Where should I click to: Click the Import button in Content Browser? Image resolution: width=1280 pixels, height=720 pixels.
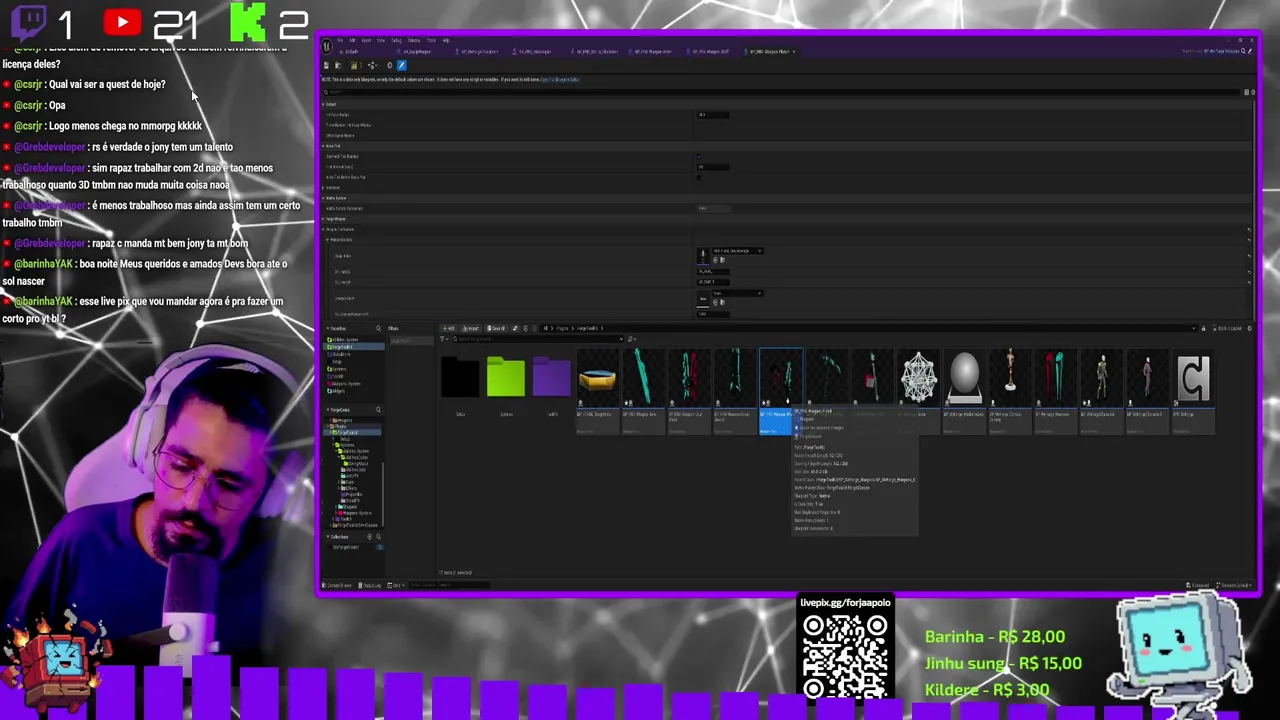(x=471, y=328)
